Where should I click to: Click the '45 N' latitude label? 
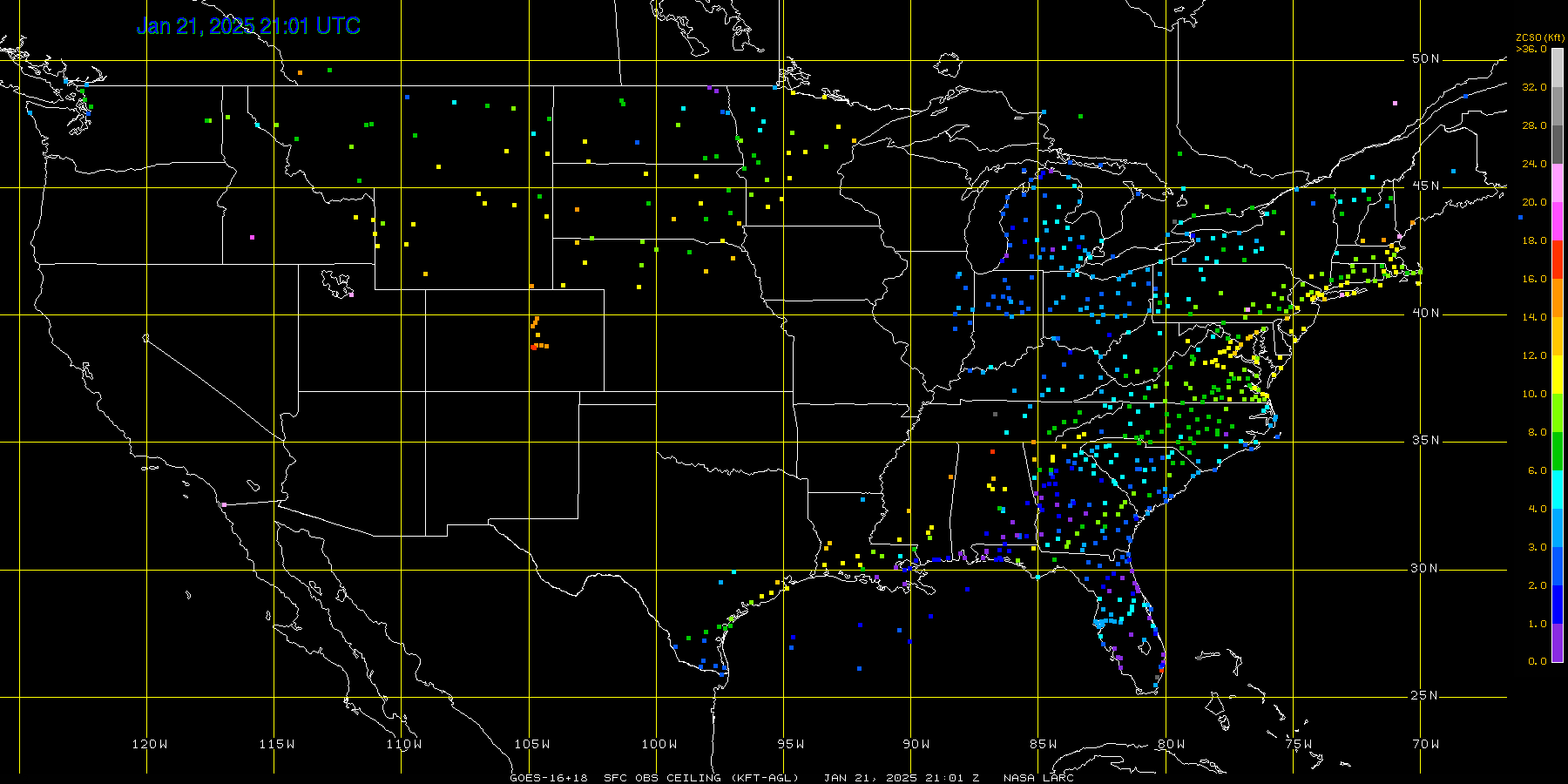pyautogui.click(x=1426, y=186)
